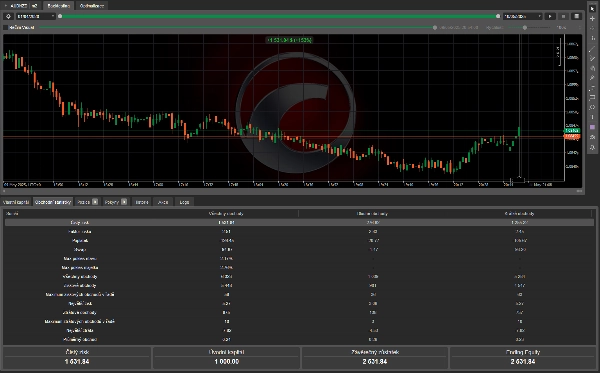Enable the Režim Vizuál checkbox
600x373 pixels.
[x=5, y=28]
